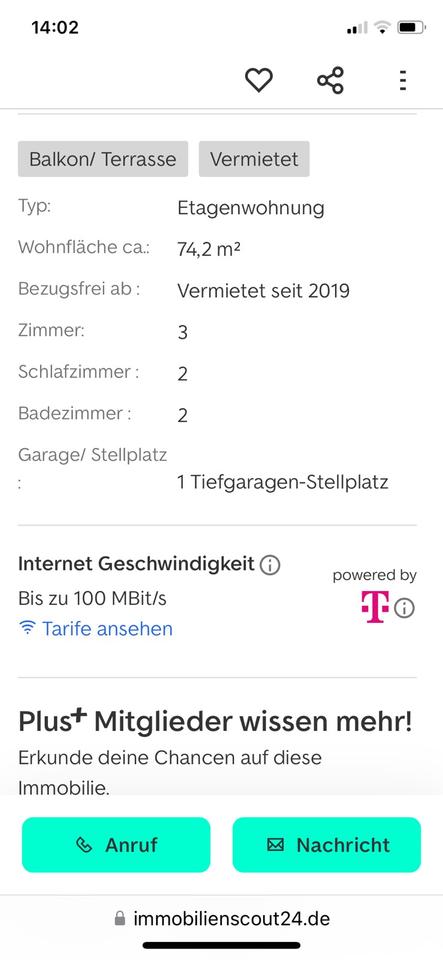Select the Balkon/ Terrasse tag

pos(103,159)
